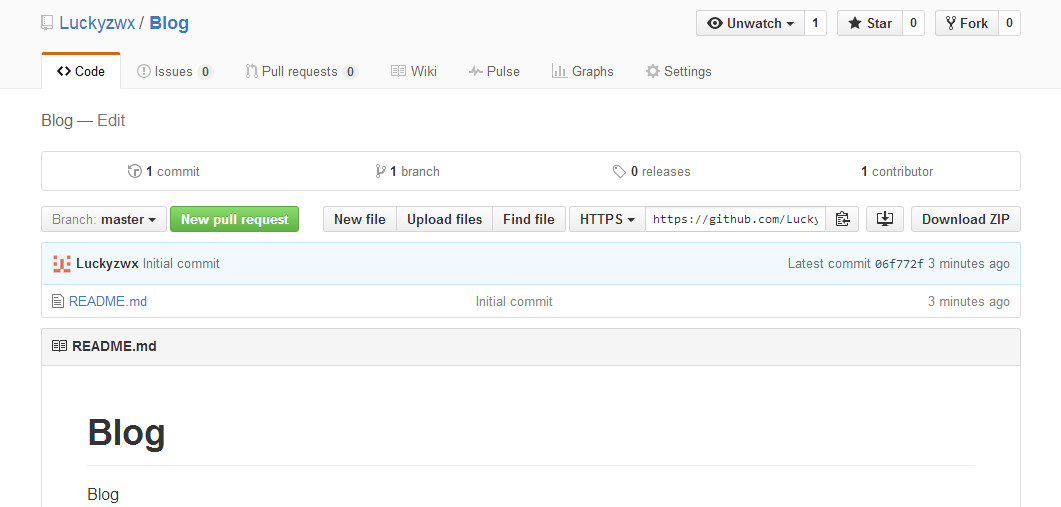Click the book icon in README.md header
This screenshot has width=1061, height=507.
[x=60, y=347]
